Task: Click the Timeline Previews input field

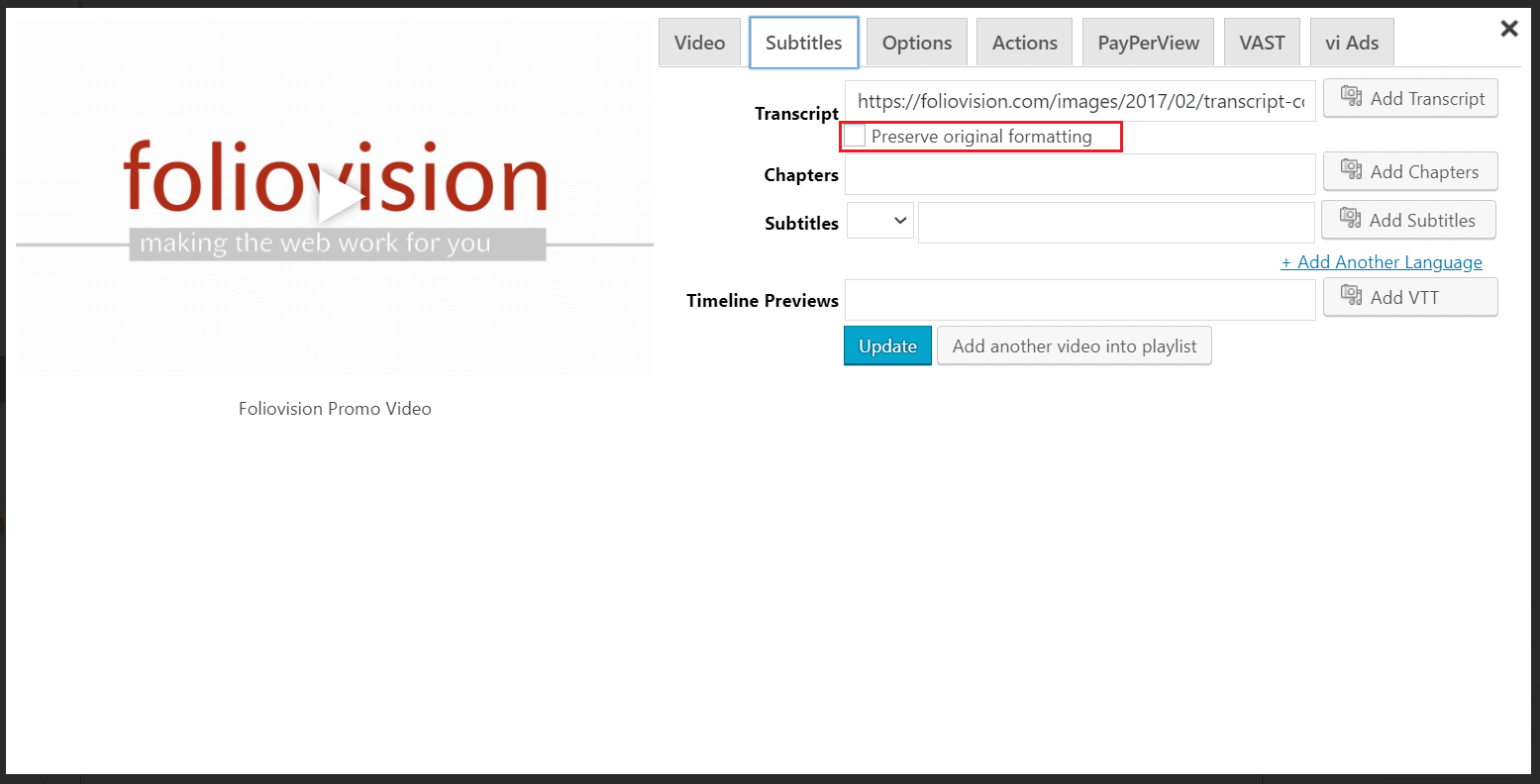Action: 1080,300
